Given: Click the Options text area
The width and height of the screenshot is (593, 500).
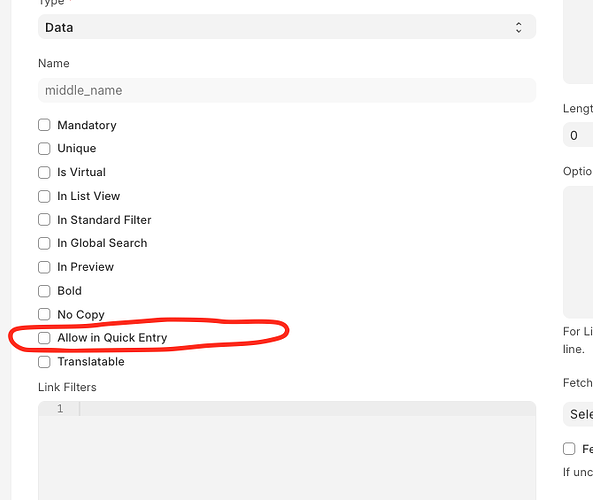Looking at the screenshot, I should [x=578, y=252].
